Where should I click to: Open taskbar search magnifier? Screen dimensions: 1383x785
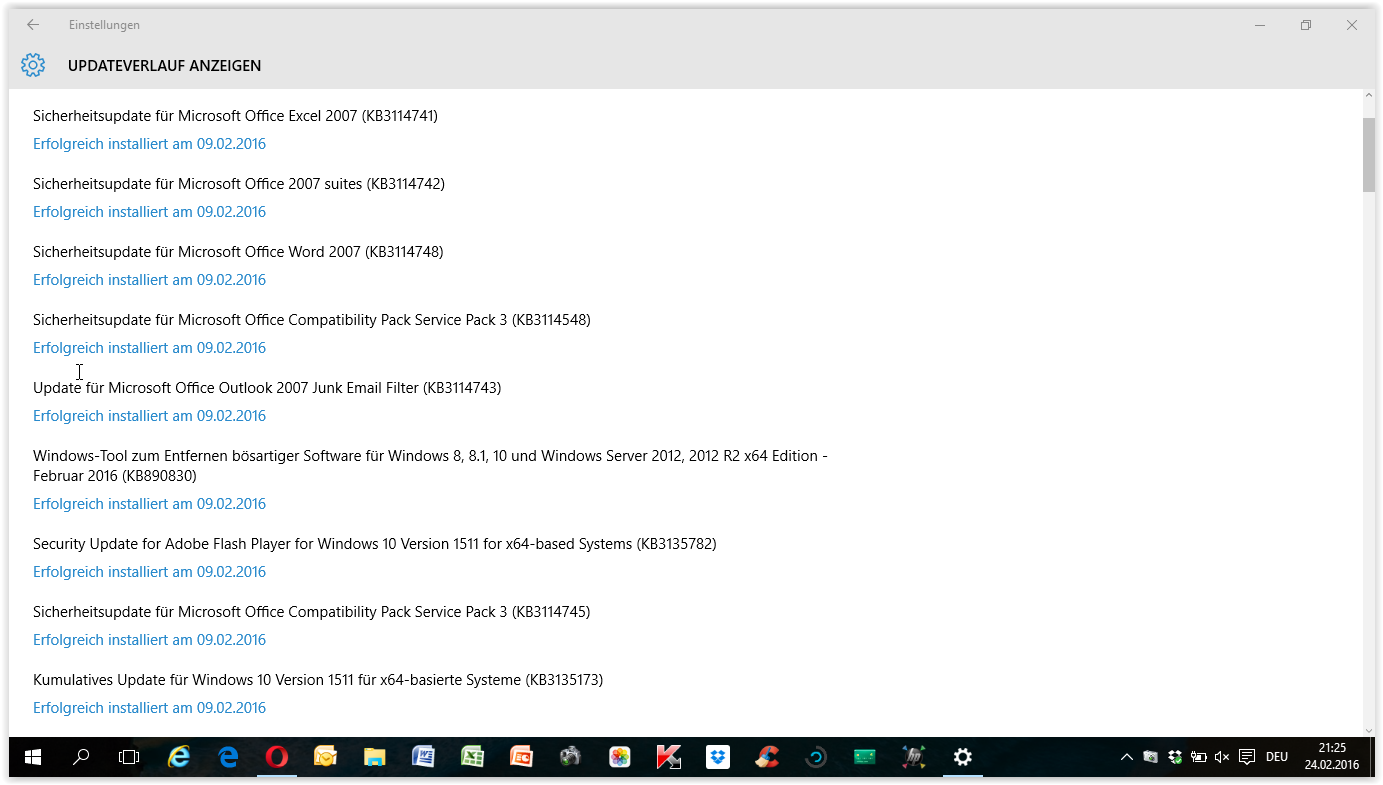pos(81,757)
